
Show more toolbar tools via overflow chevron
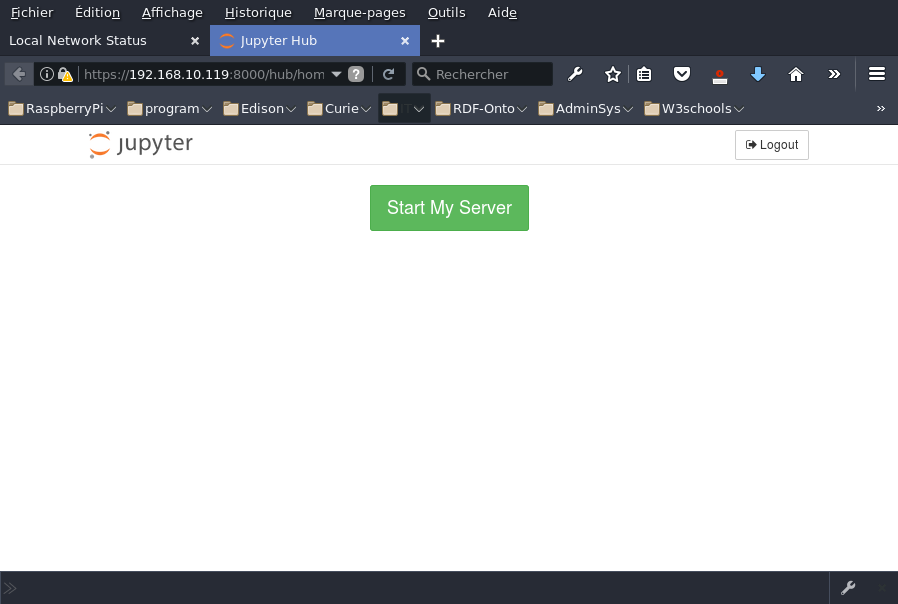(x=834, y=74)
